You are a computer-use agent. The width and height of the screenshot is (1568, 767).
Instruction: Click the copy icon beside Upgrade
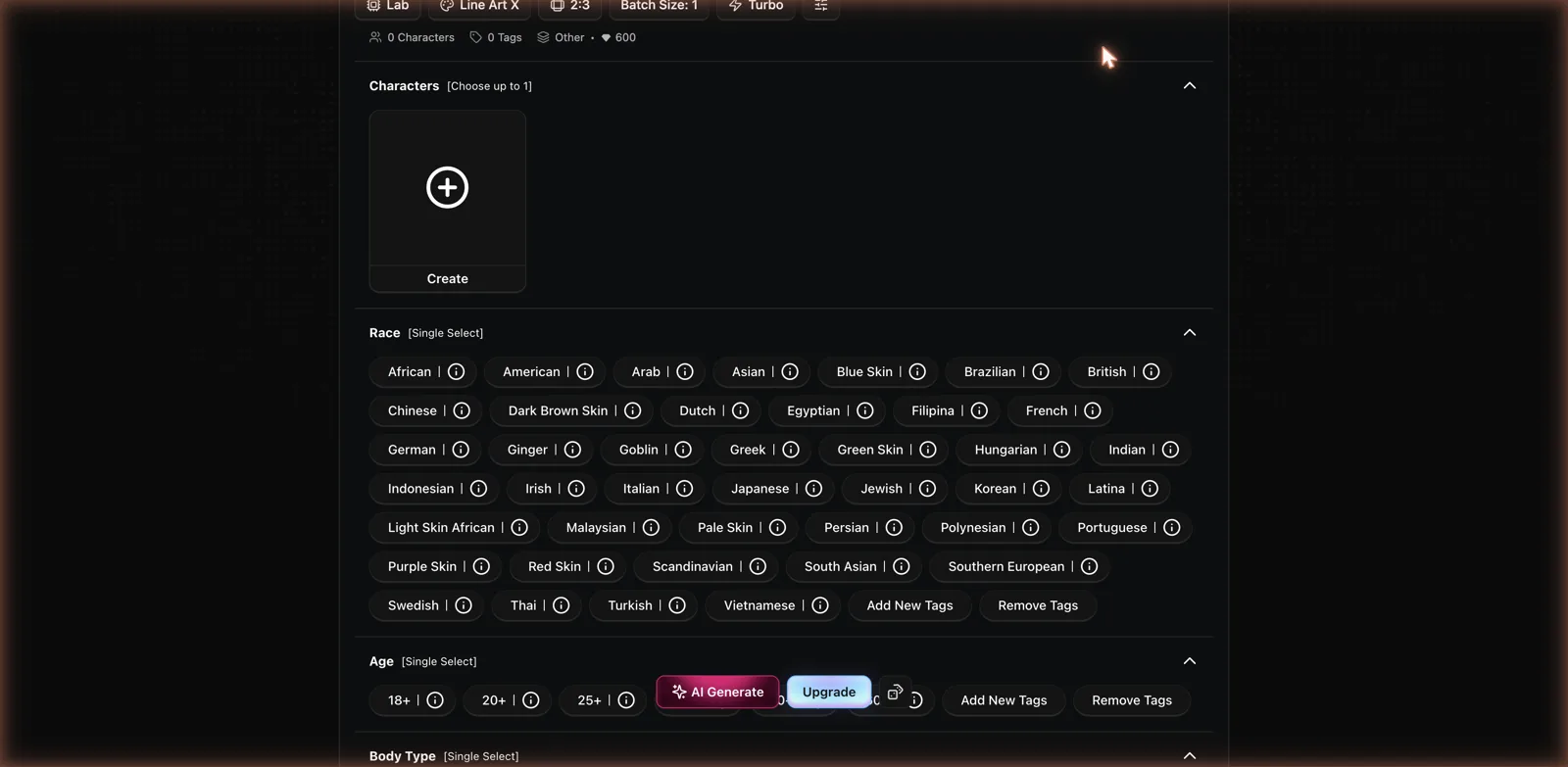pos(895,692)
